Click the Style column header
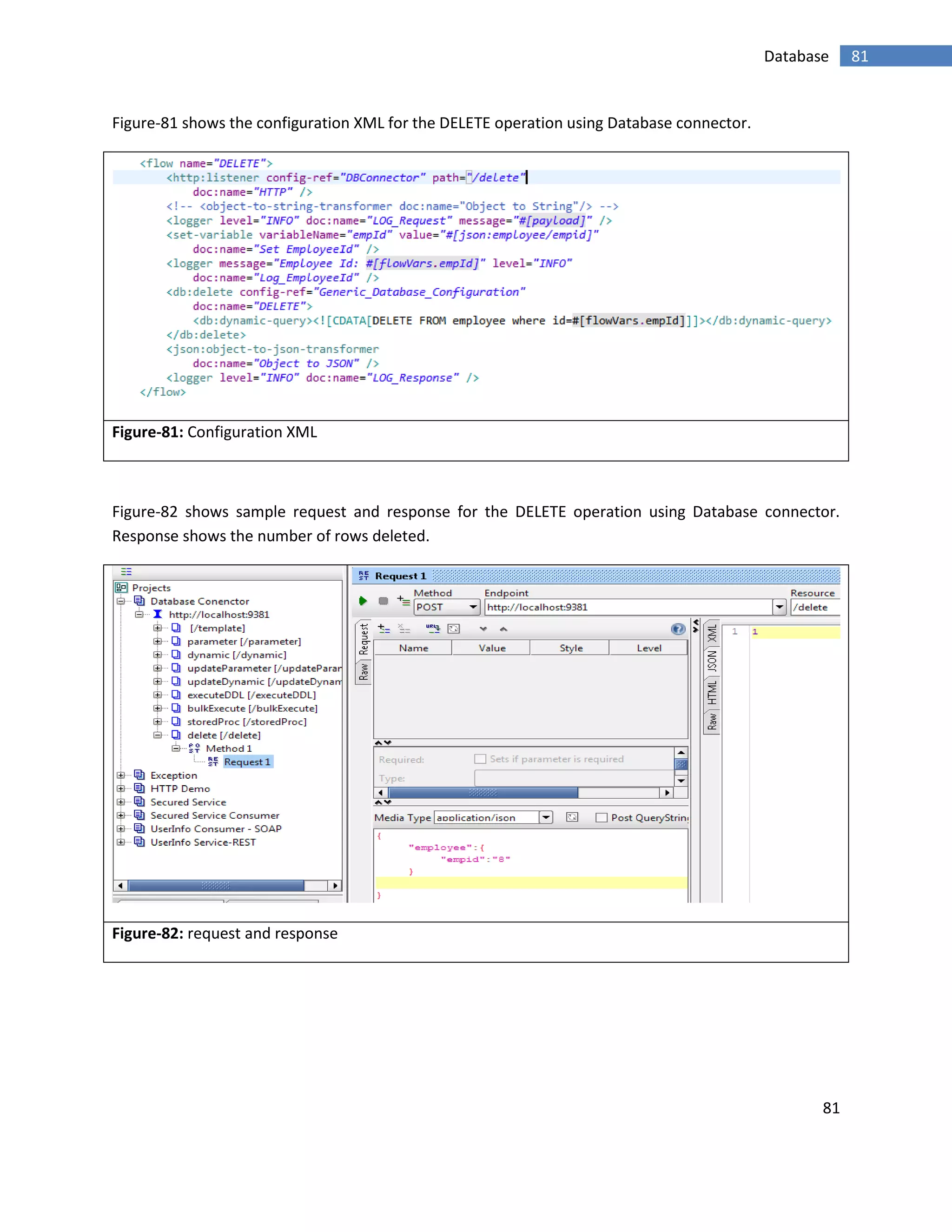The width and height of the screenshot is (952, 1232). coord(570,648)
